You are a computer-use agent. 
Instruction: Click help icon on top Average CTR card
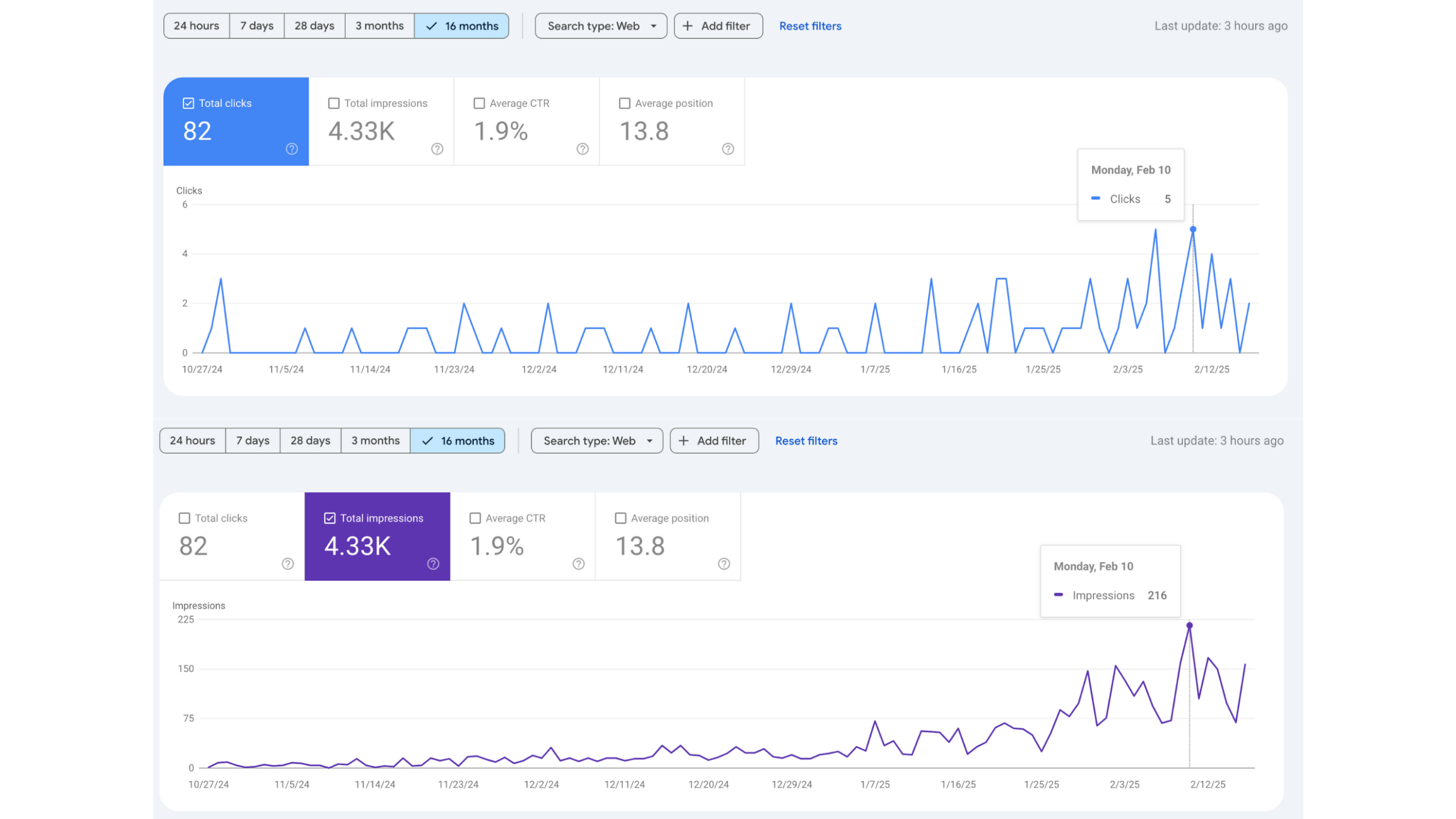click(582, 149)
